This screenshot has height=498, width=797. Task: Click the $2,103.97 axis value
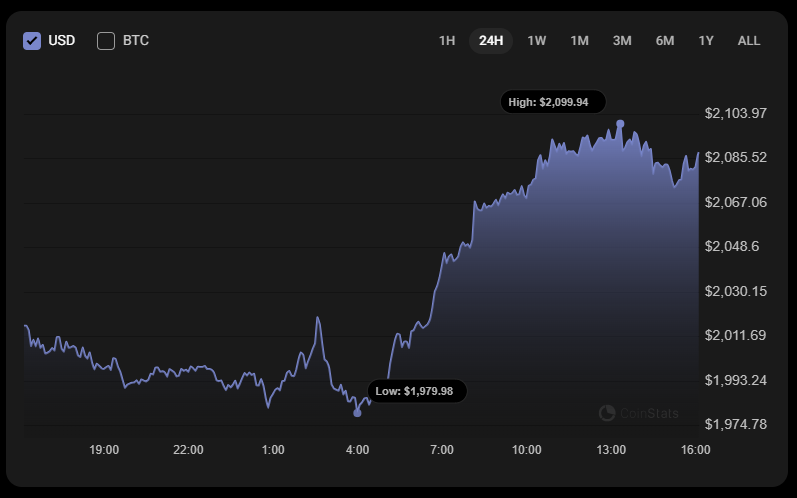coord(735,113)
